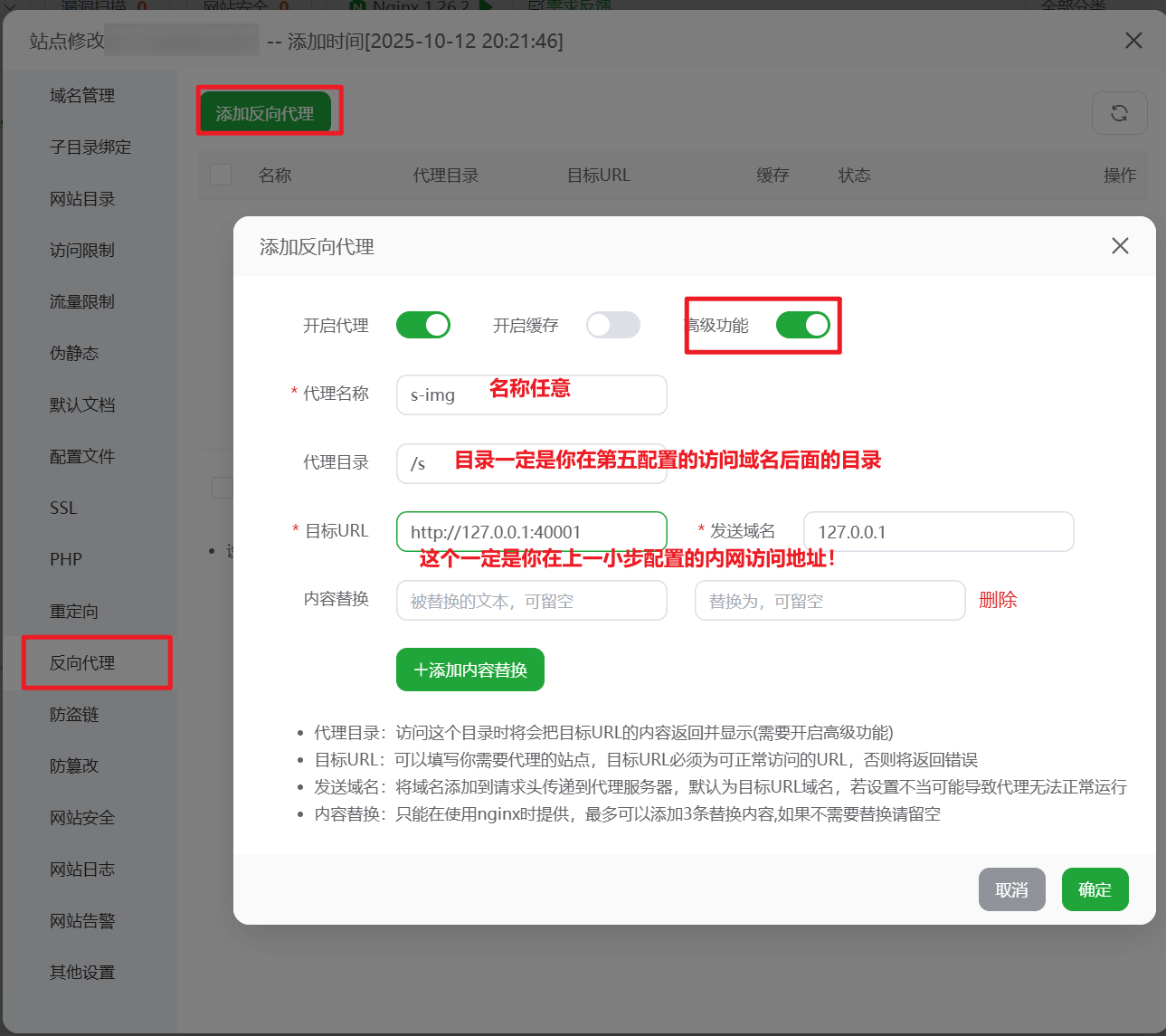
Task: Open the 反向代理 sidebar tab
Action: coord(82,663)
